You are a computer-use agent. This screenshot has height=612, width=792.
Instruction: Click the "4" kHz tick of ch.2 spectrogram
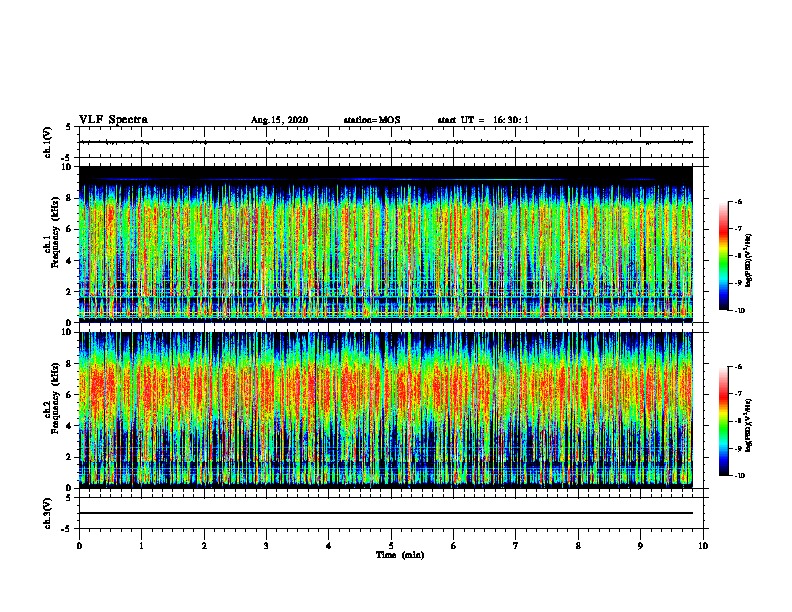coord(69,426)
